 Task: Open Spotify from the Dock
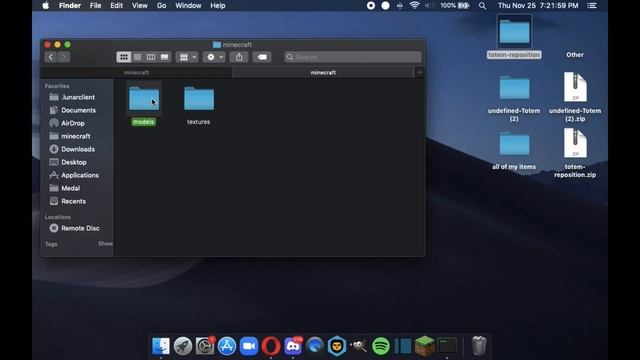click(381, 346)
